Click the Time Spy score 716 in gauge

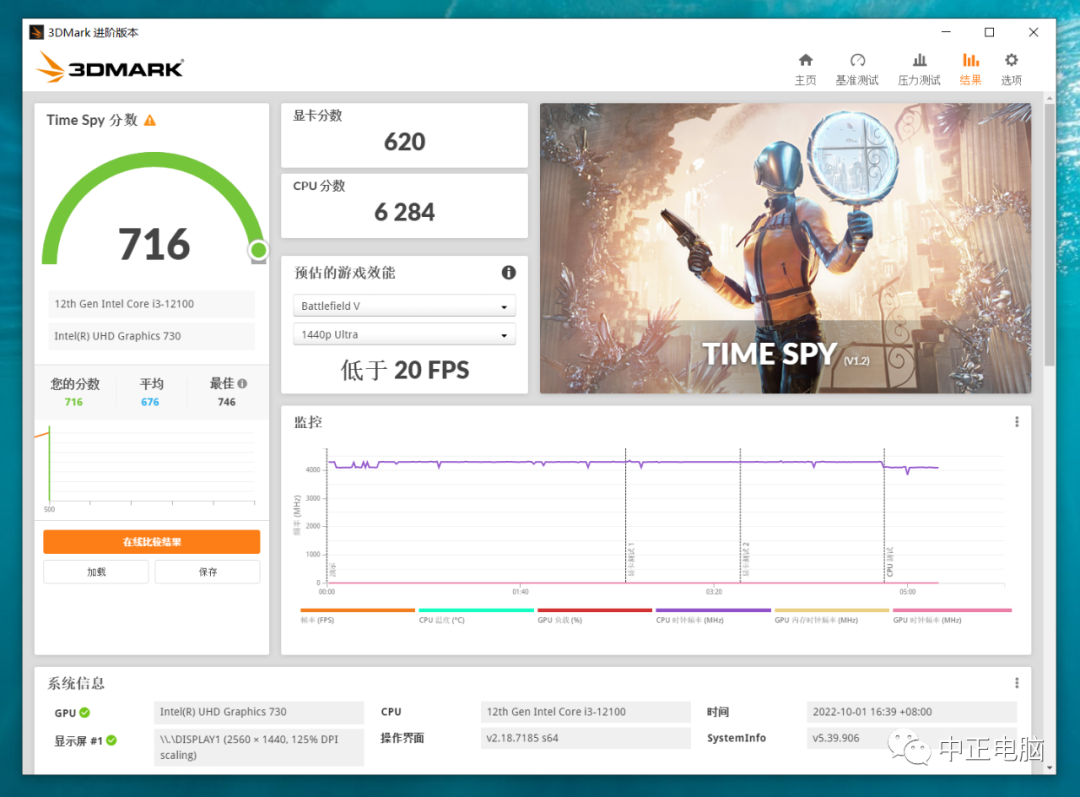(154, 244)
